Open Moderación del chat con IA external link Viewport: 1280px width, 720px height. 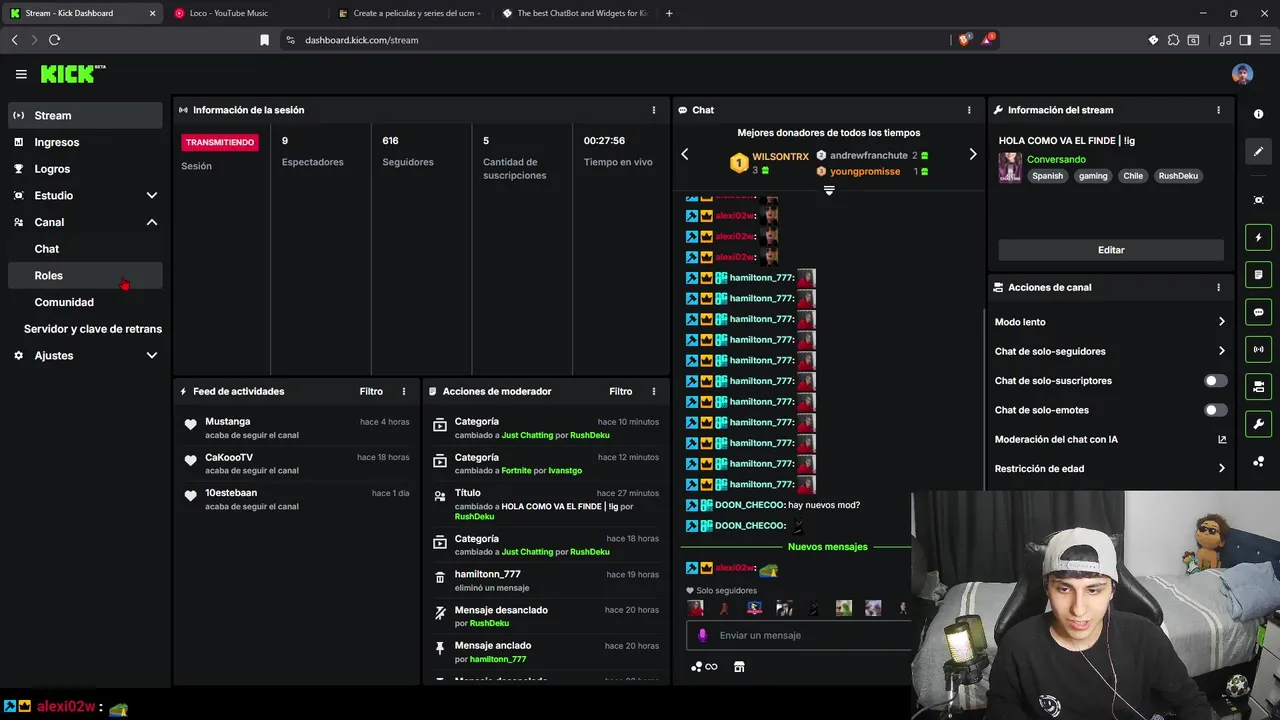tap(1222, 439)
